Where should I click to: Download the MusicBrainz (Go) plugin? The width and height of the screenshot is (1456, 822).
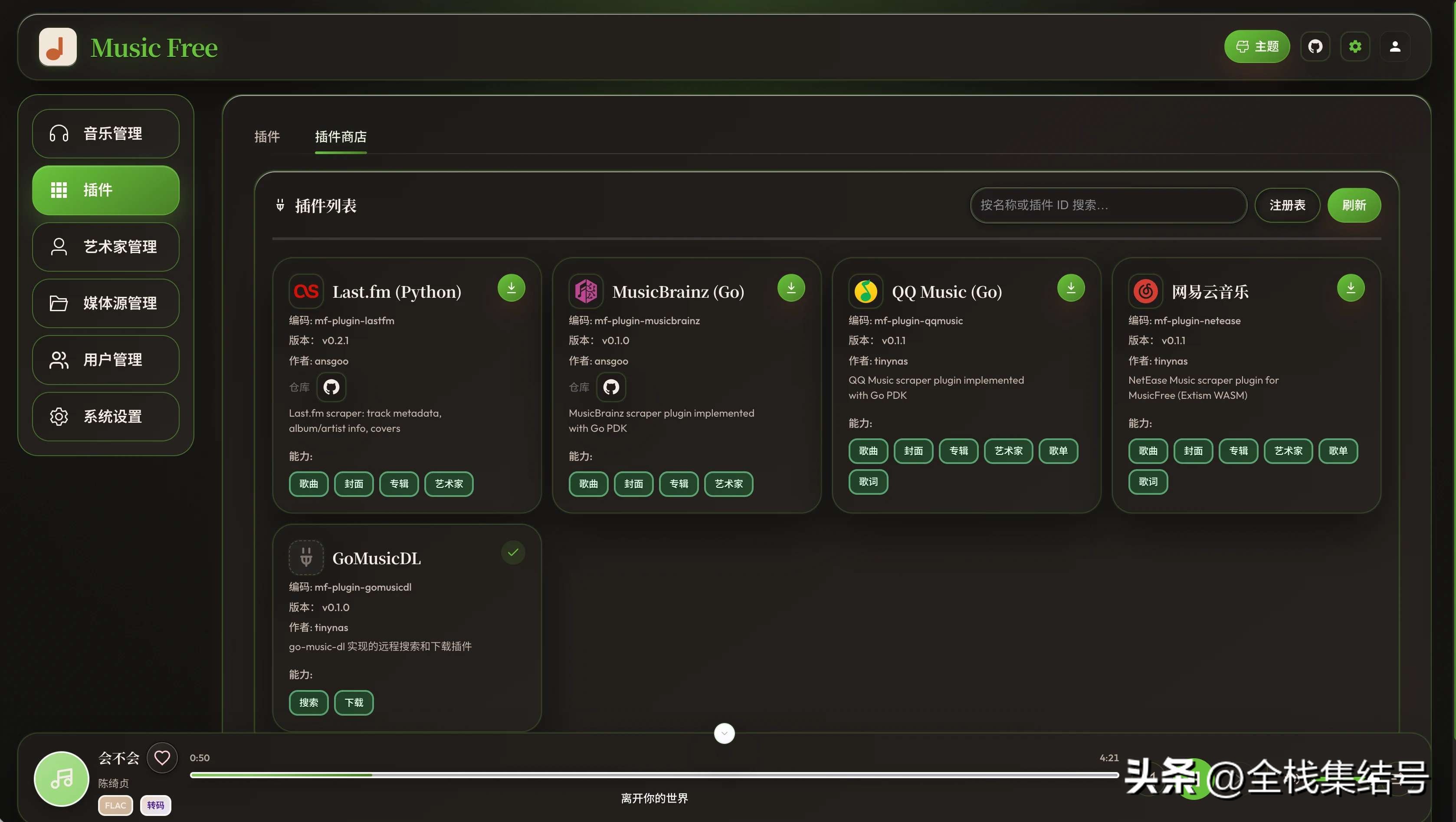point(791,288)
